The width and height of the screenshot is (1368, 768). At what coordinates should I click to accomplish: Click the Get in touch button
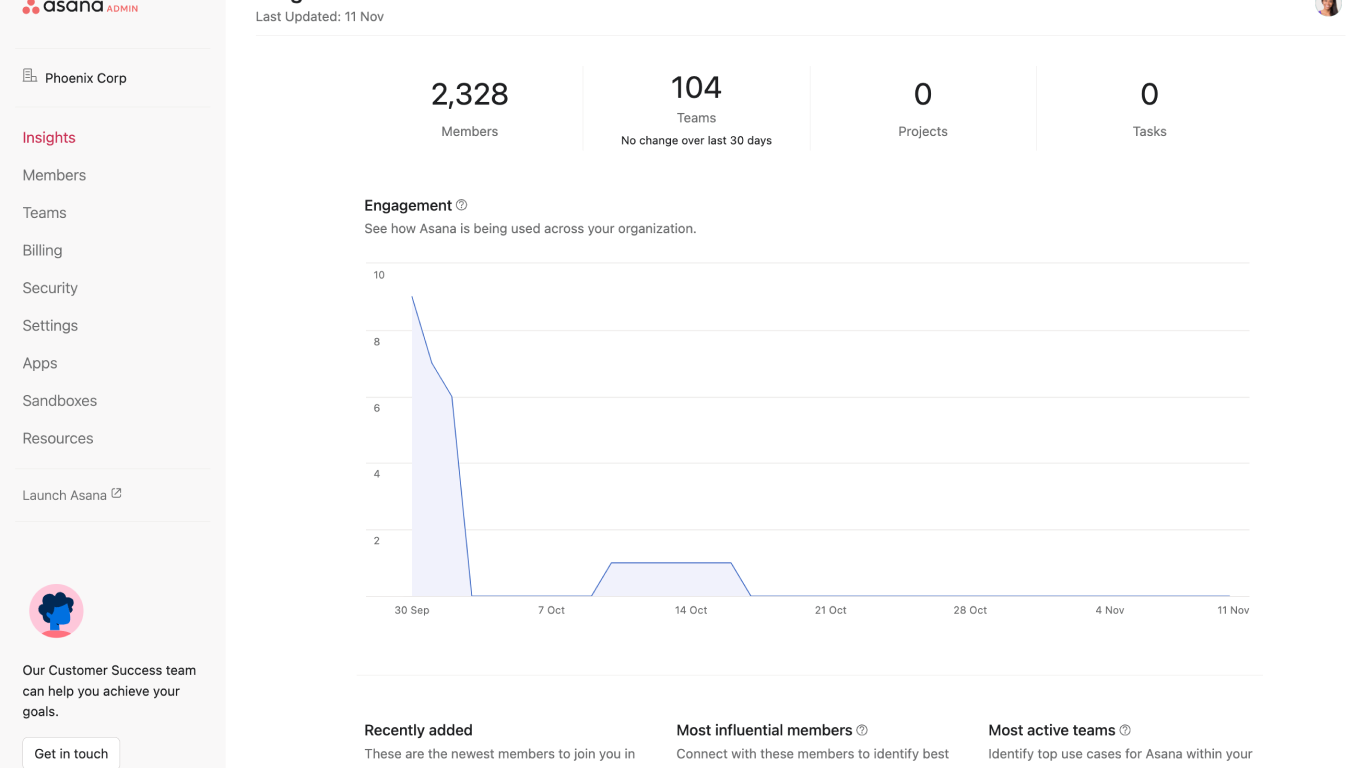70,753
